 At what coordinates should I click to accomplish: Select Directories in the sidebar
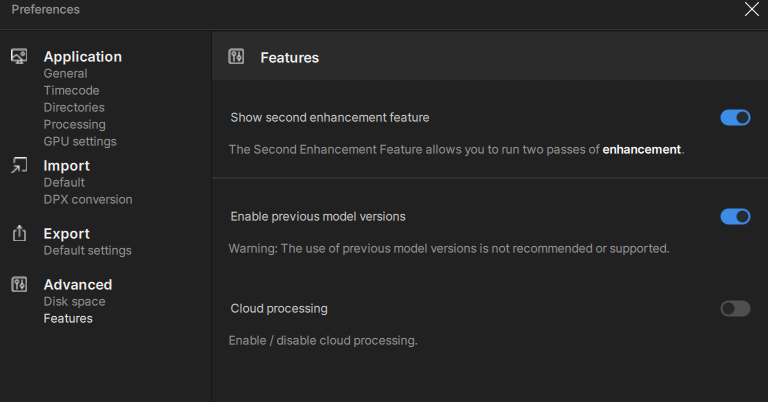click(74, 108)
